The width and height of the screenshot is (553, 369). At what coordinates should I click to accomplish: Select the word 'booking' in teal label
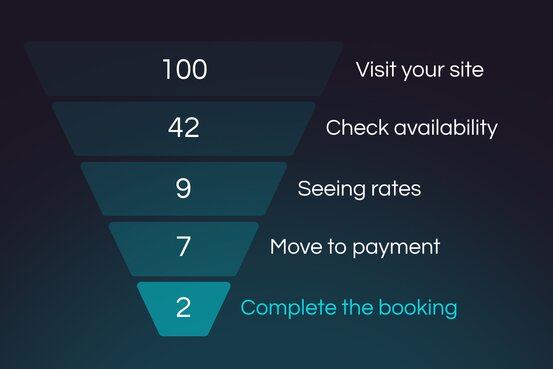[x=418, y=308]
